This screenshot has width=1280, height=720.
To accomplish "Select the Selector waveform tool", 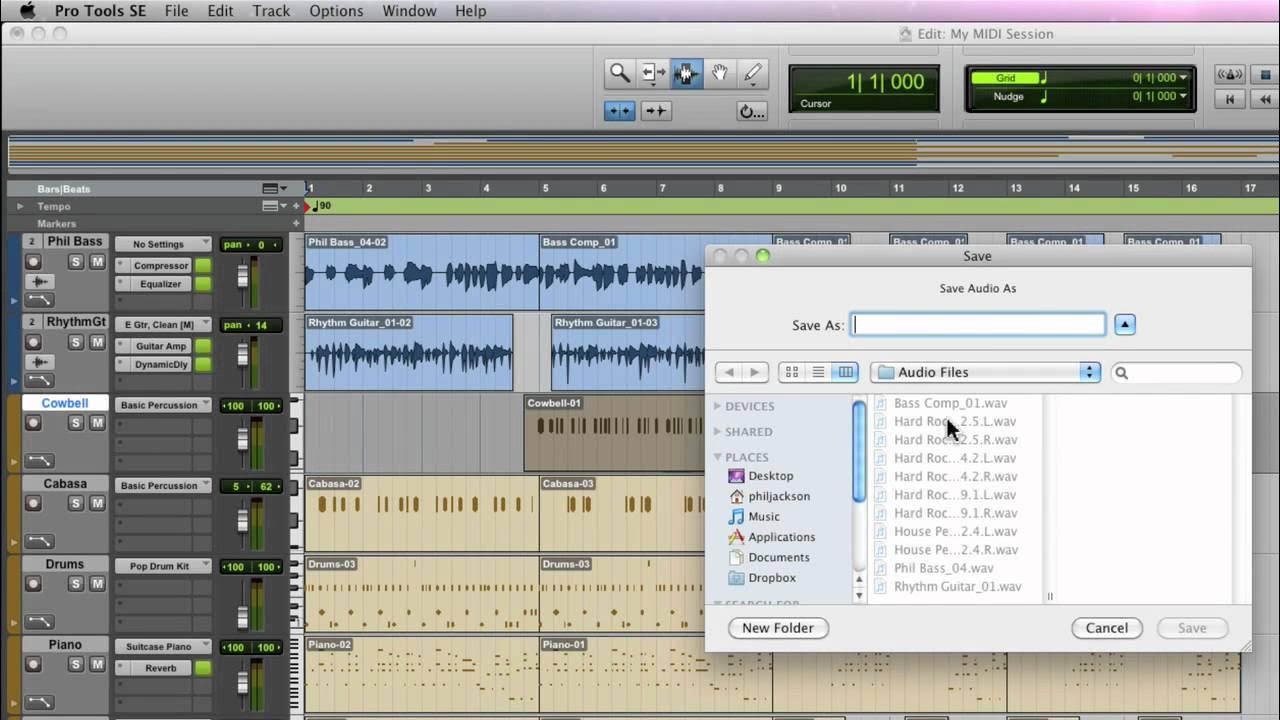I will pos(686,73).
